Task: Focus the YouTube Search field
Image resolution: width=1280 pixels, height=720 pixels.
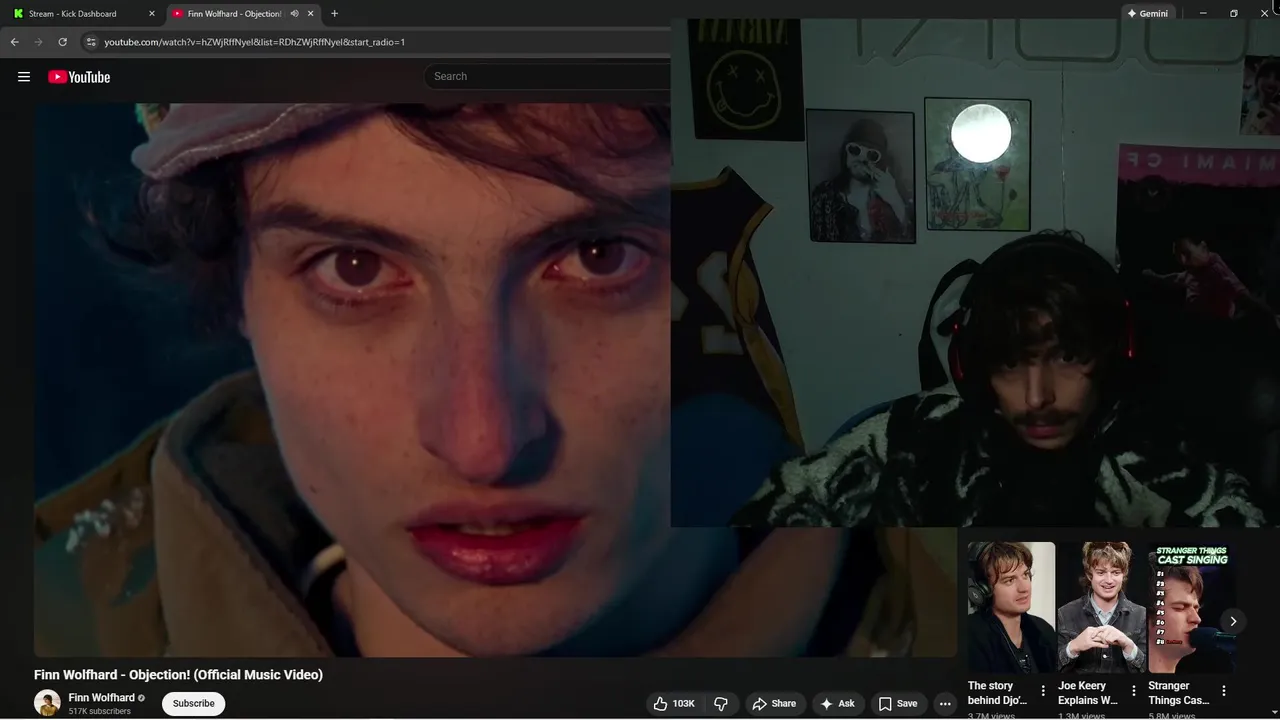Action: (x=548, y=76)
